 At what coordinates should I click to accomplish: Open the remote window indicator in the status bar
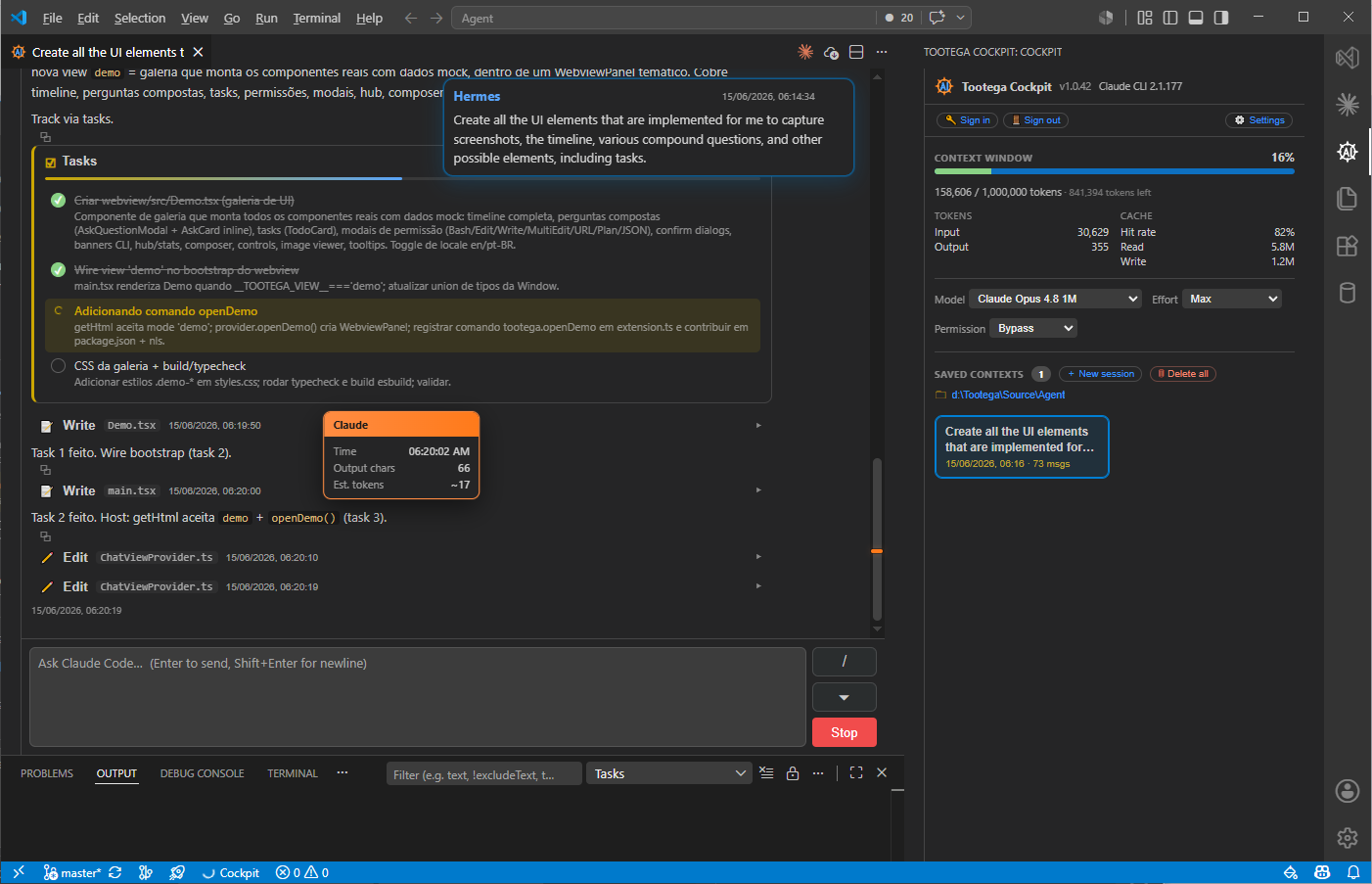[19, 872]
